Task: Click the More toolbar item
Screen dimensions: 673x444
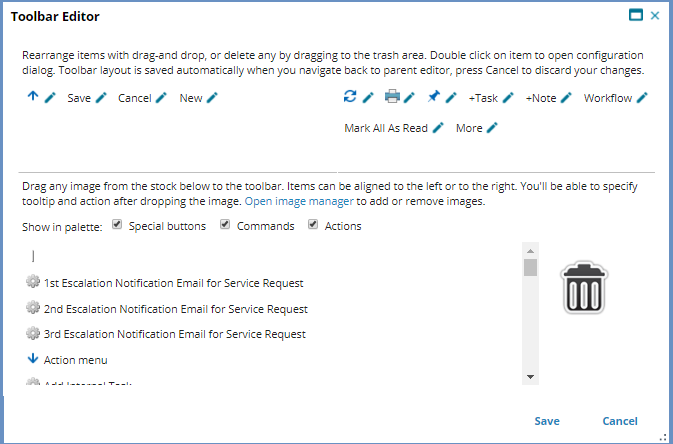Action: (x=469, y=128)
